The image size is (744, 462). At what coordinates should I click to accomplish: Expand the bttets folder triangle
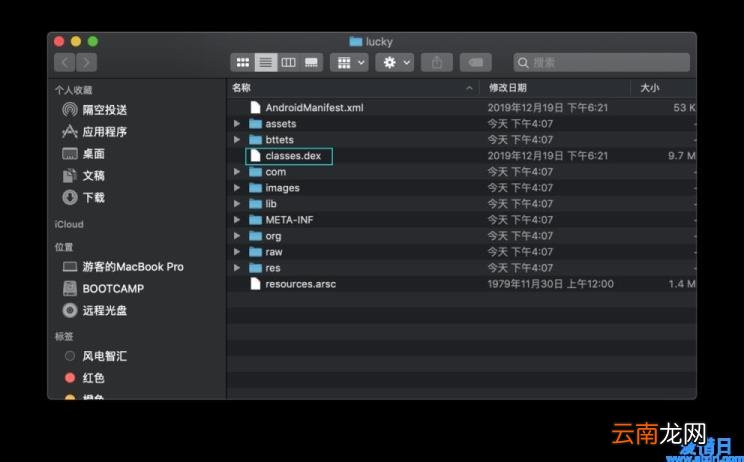[237, 139]
